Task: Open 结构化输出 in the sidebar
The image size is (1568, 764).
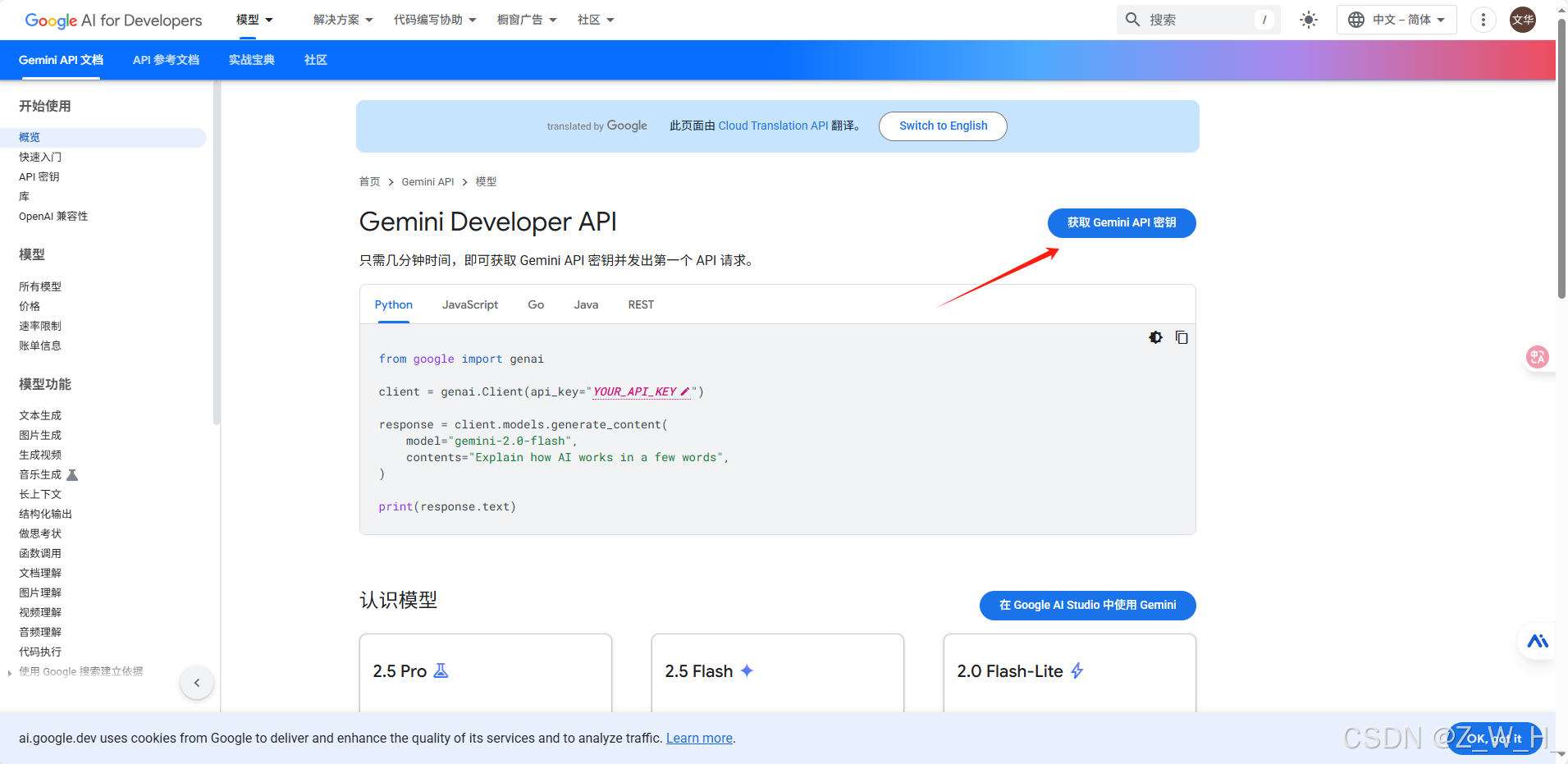Action: point(46,514)
